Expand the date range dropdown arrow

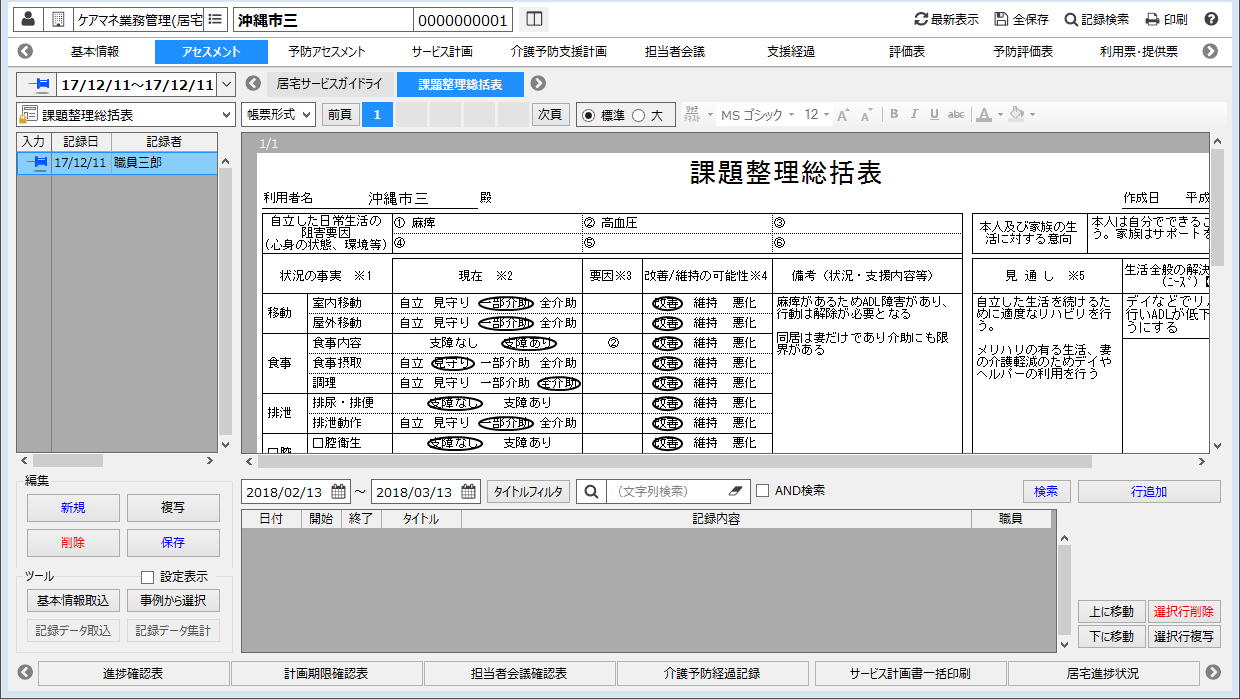[x=225, y=85]
